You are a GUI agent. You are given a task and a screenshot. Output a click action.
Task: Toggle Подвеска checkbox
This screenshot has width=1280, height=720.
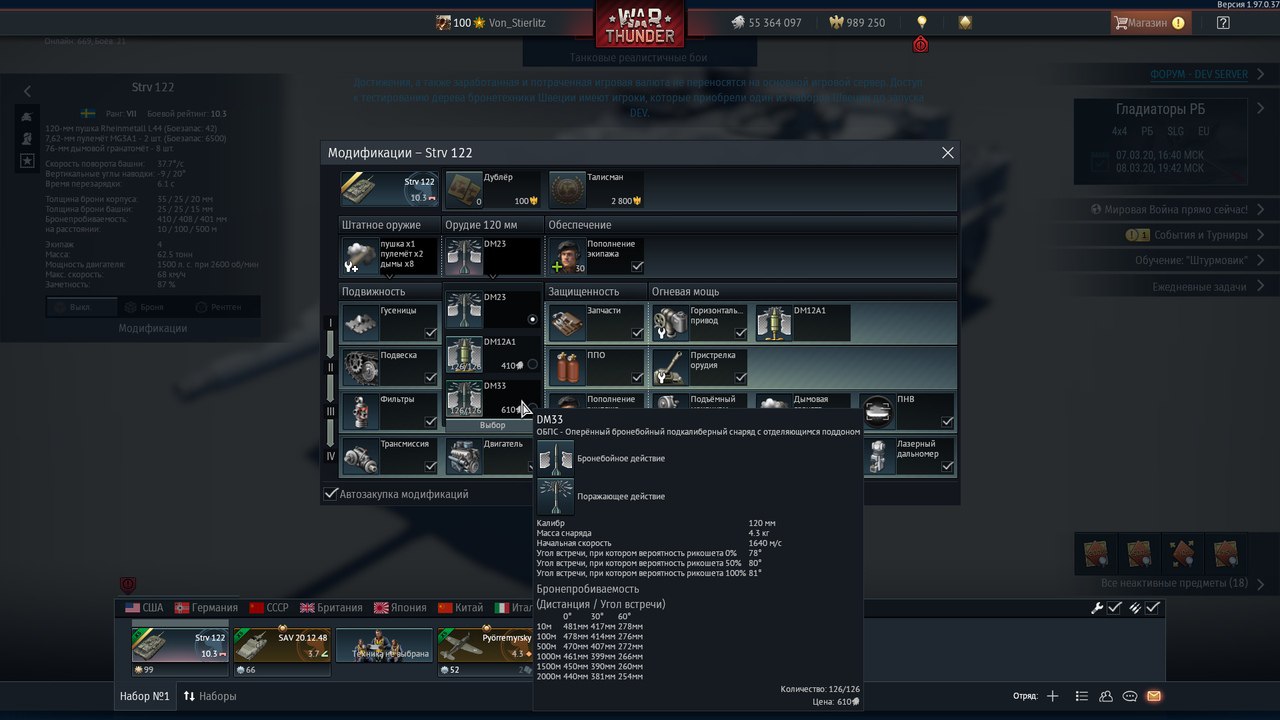click(x=431, y=378)
